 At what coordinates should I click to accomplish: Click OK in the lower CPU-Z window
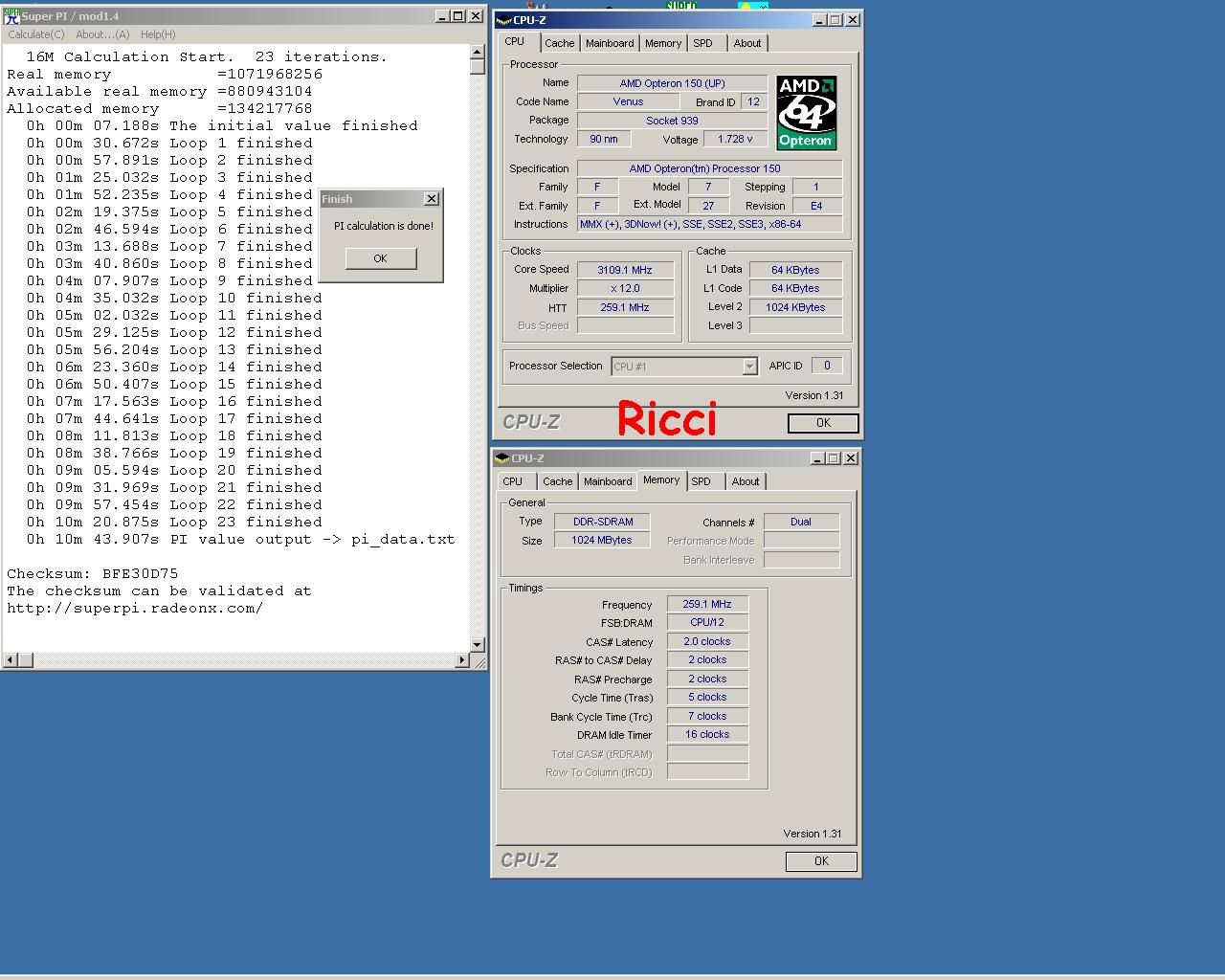click(x=821, y=861)
